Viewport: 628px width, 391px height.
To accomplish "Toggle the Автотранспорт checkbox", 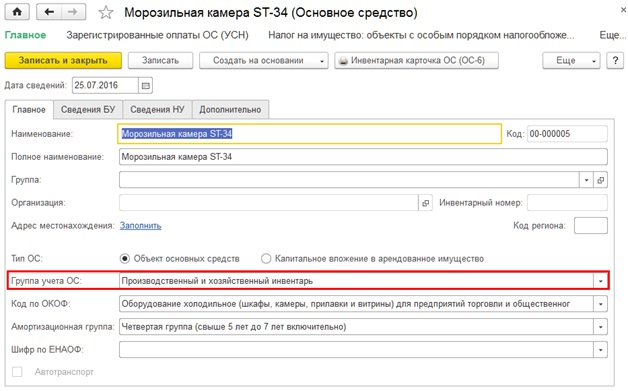I will (17, 372).
